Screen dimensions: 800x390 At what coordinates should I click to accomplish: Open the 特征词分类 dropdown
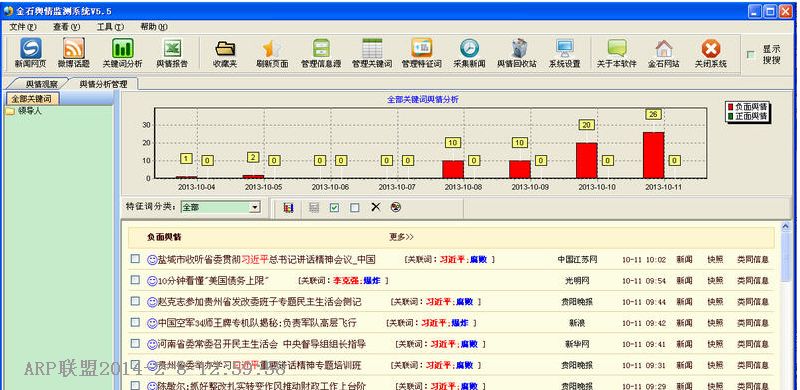pos(255,207)
